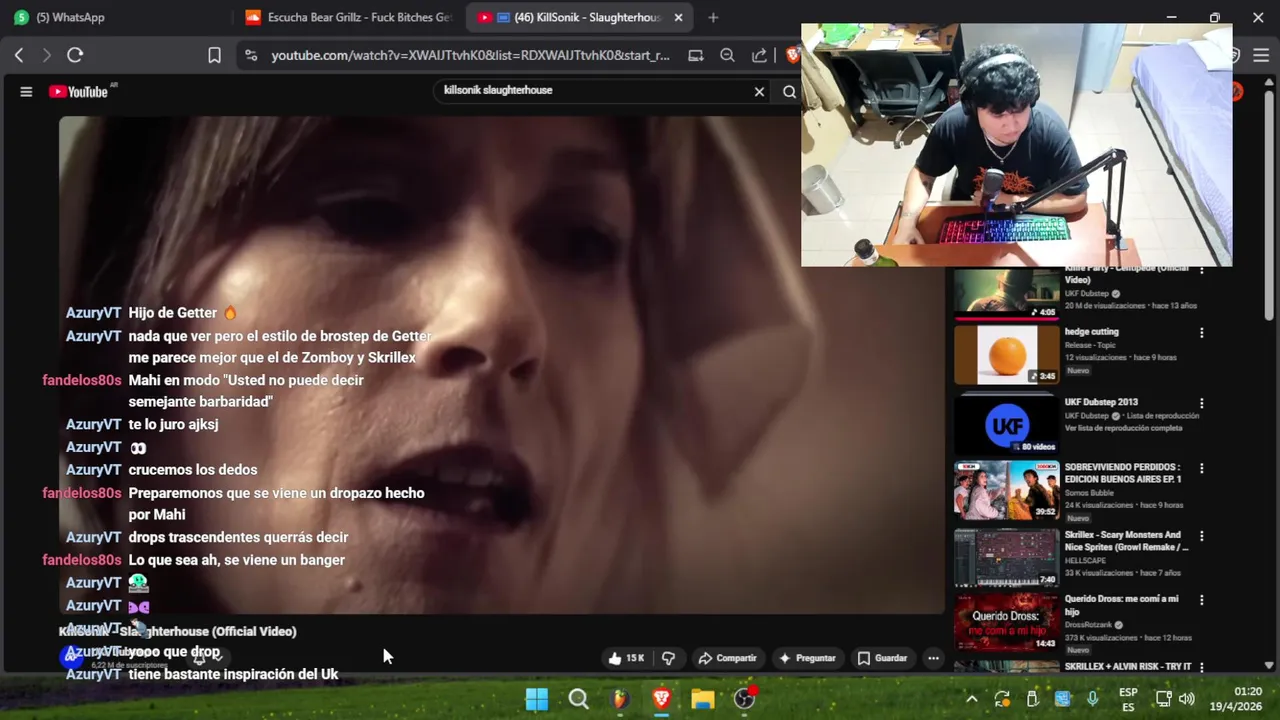Open options menu for hedge cutting video

[x=1202, y=333]
